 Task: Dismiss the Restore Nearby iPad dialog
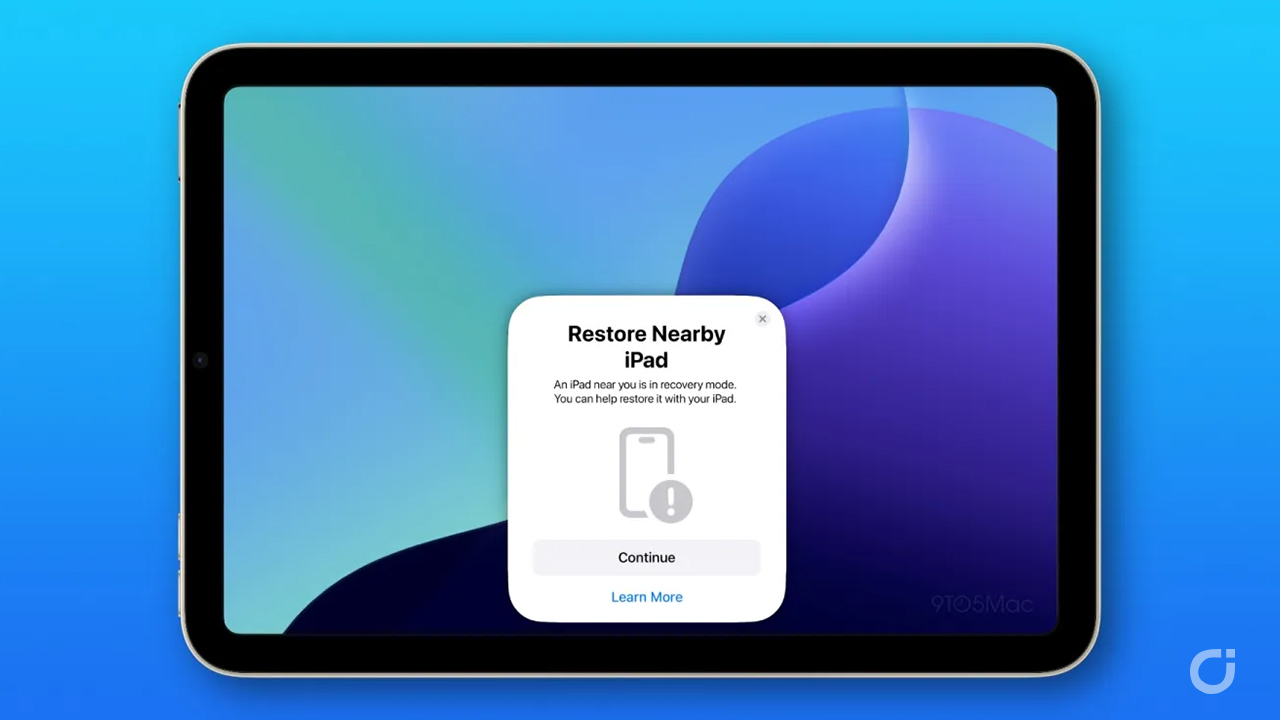tap(762, 319)
